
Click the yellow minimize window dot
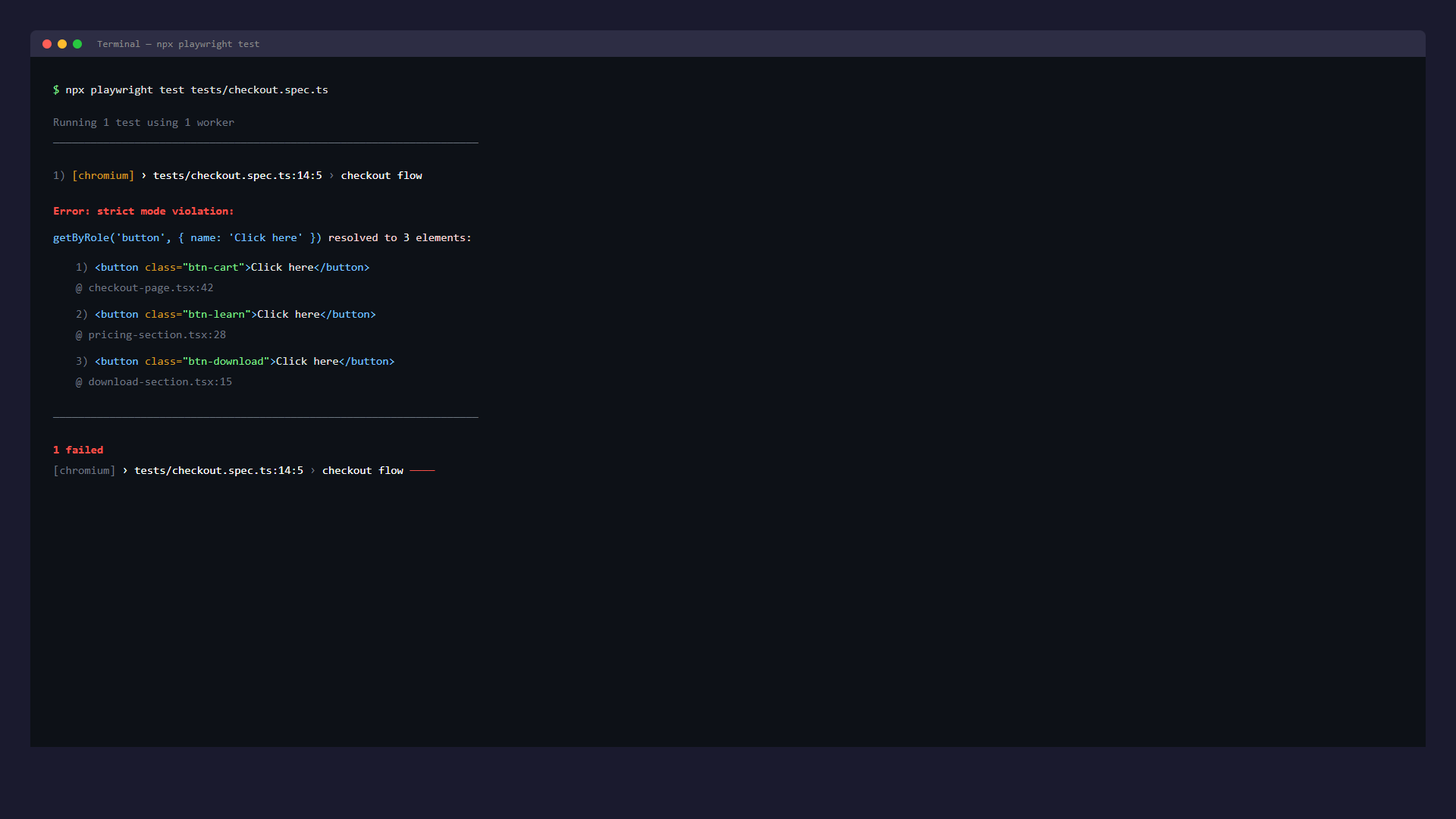62,44
